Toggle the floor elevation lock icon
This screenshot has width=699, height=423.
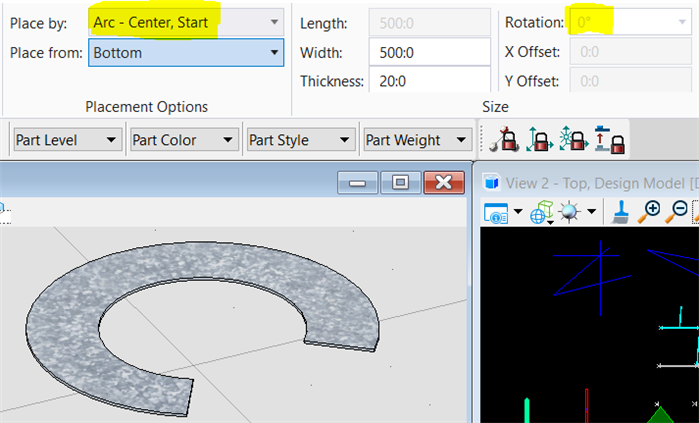pyautogui.click(x=609, y=140)
